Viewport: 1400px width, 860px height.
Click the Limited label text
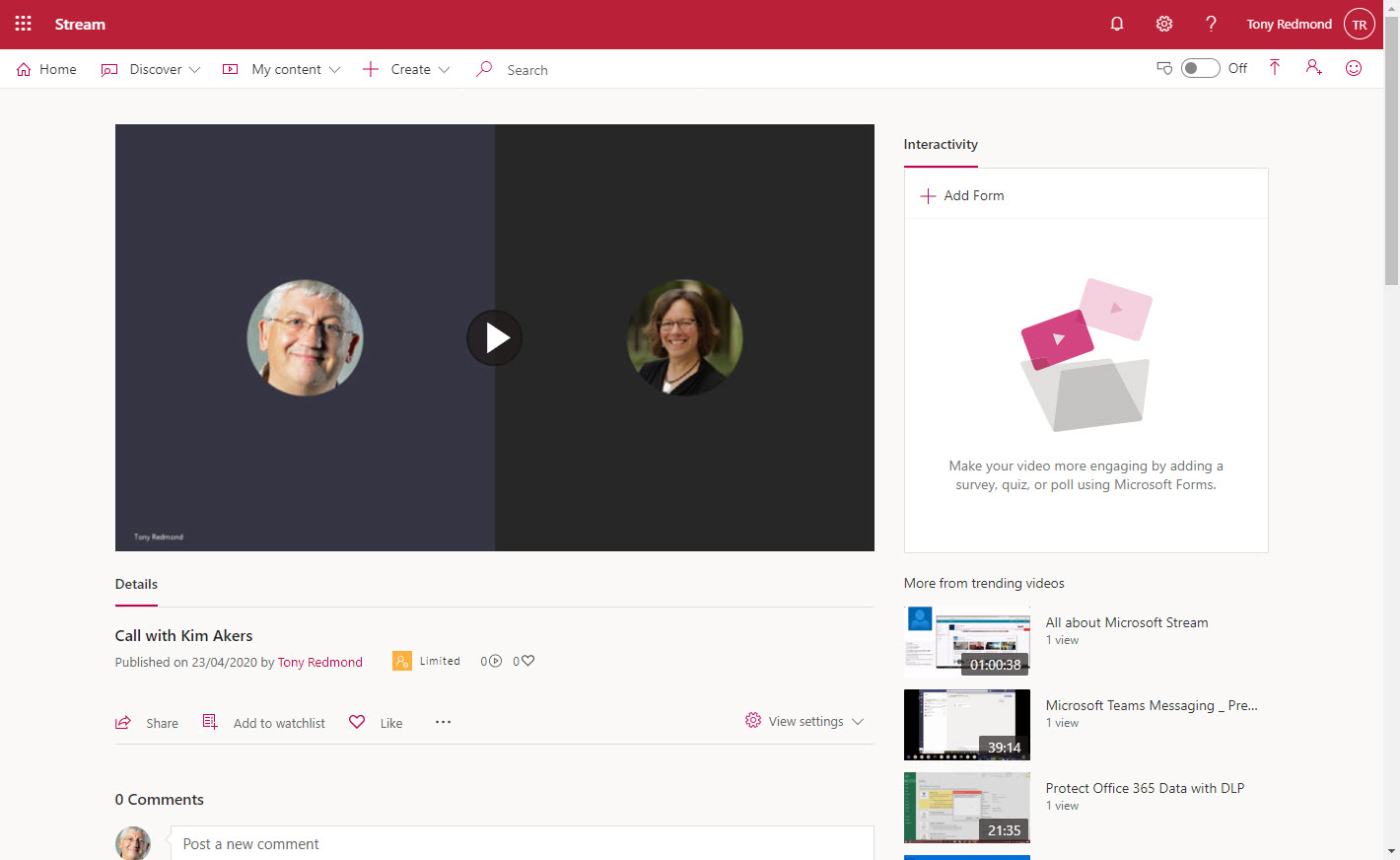click(440, 662)
